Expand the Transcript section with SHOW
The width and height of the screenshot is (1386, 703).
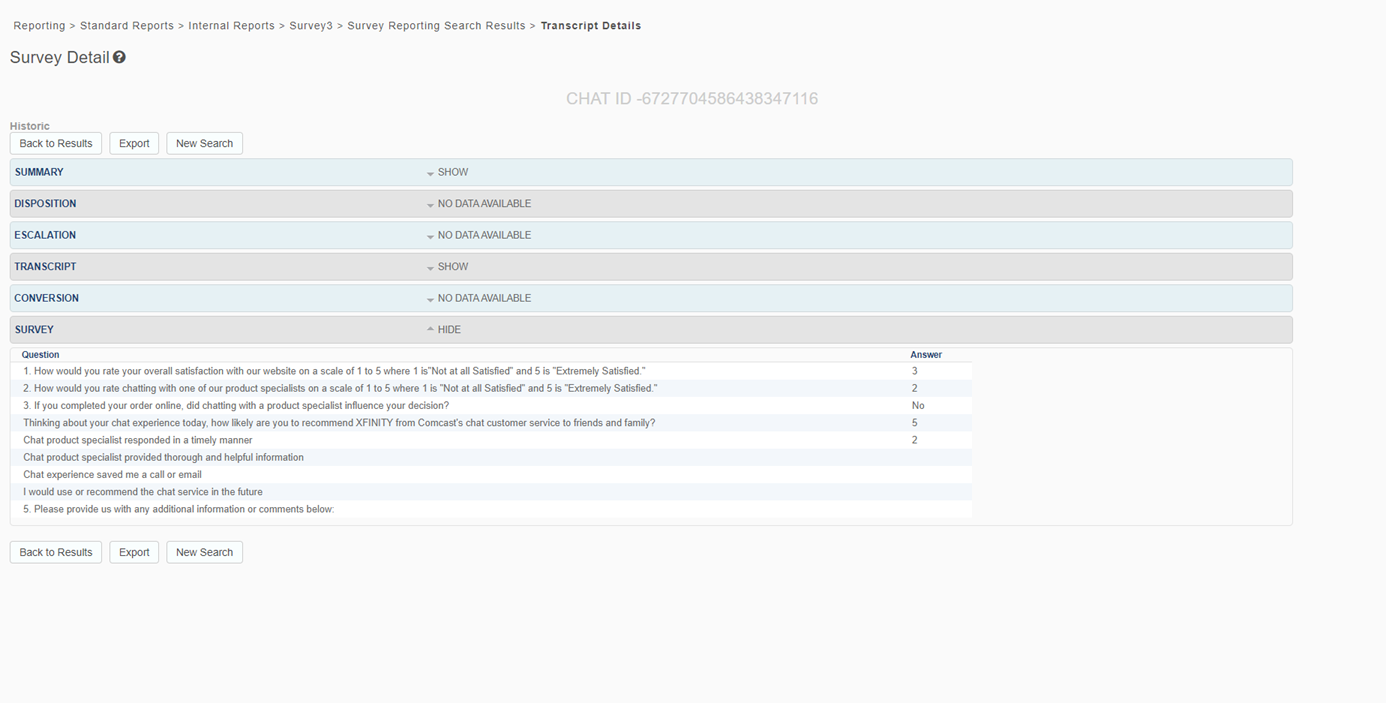pyautogui.click(x=452, y=267)
